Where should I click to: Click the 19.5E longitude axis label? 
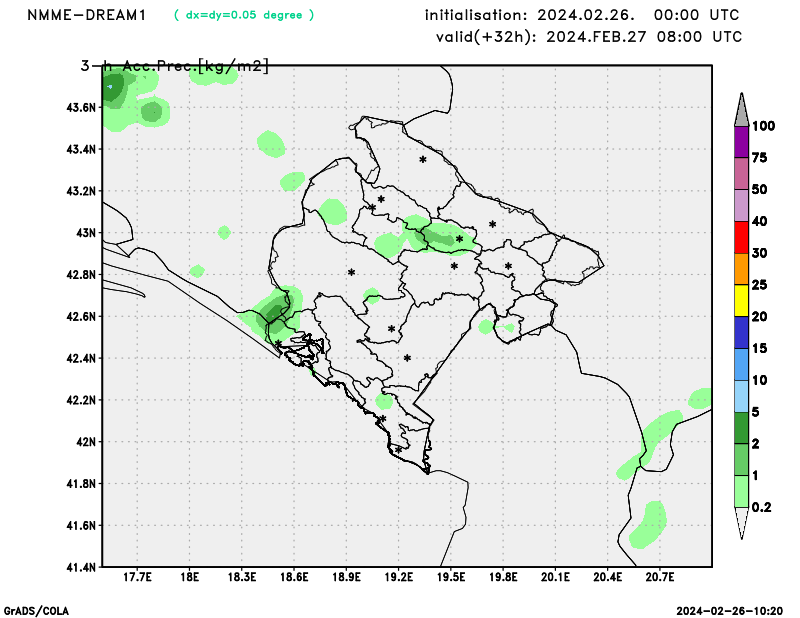(x=451, y=577)
